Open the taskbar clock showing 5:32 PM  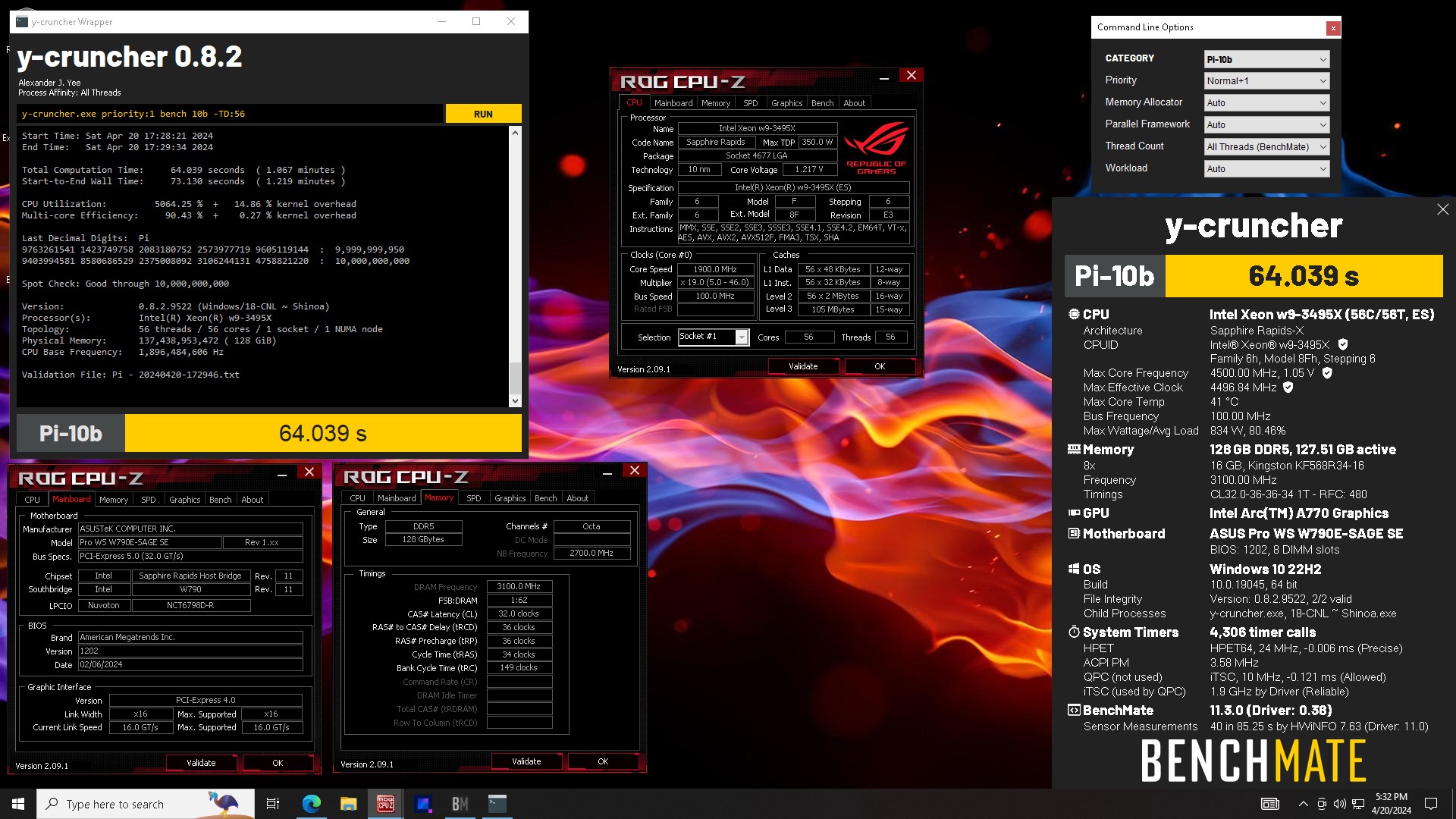pyautogui.click(x=1391, y=804)
